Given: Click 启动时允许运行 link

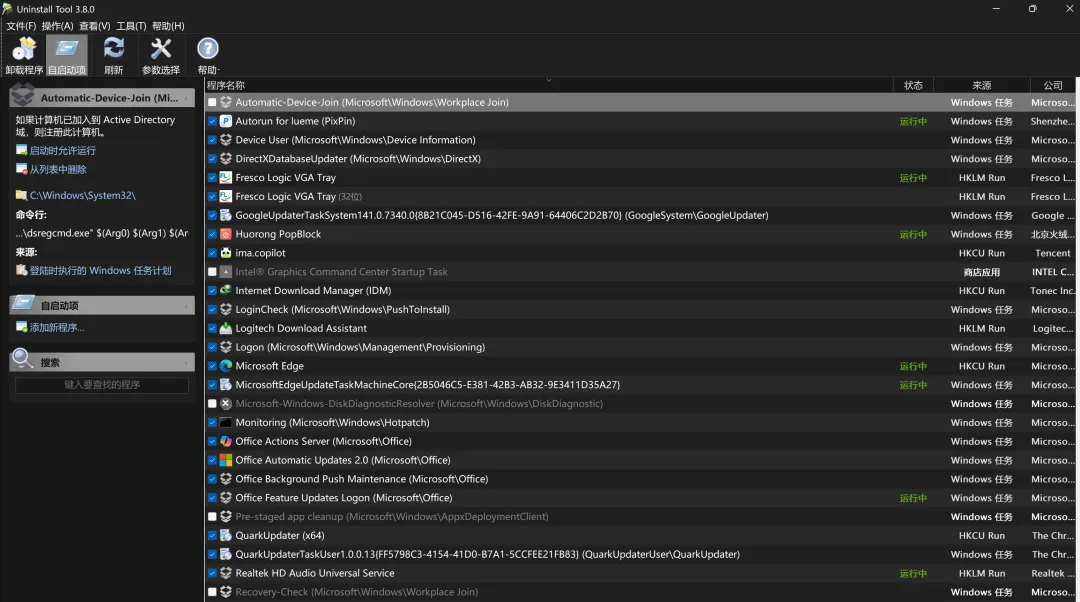Looking at the screenshot, I should click(63, 150).
